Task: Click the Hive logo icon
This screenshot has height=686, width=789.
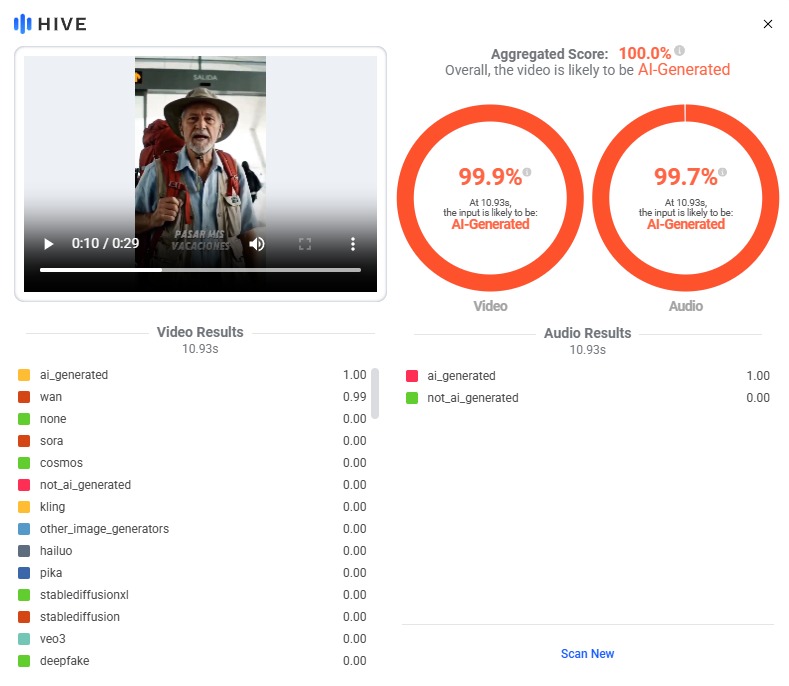Action: coord(22,23)
